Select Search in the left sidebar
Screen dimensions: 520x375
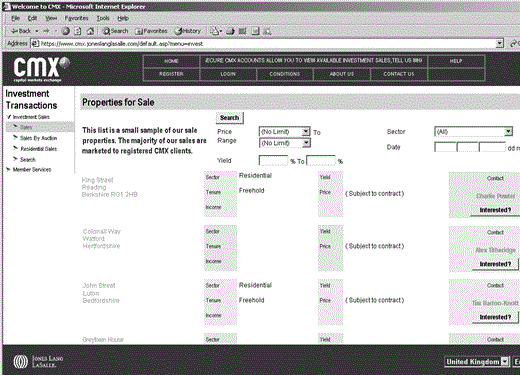coord(28,159)
